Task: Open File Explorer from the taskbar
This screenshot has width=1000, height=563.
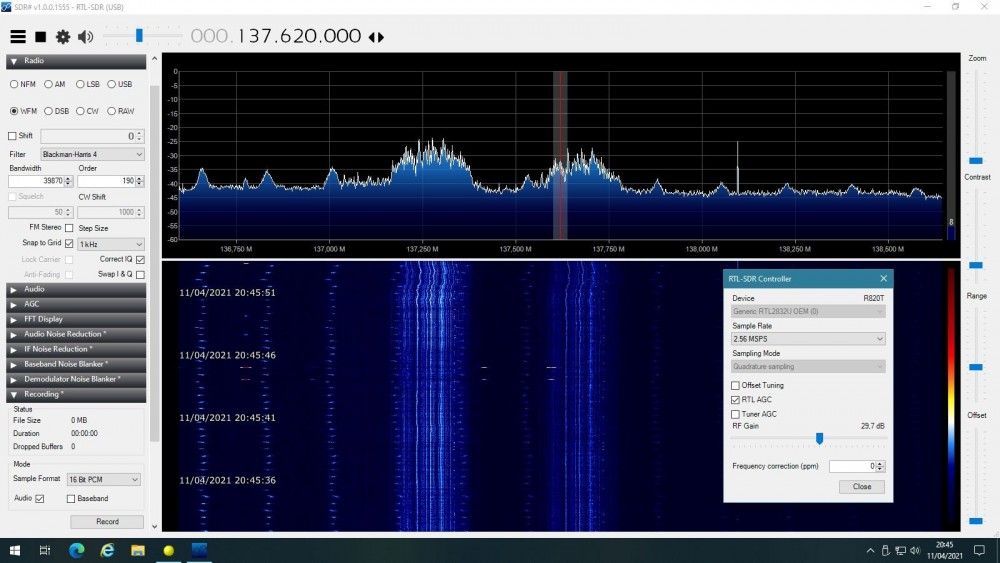Action: tap(138, 550)
